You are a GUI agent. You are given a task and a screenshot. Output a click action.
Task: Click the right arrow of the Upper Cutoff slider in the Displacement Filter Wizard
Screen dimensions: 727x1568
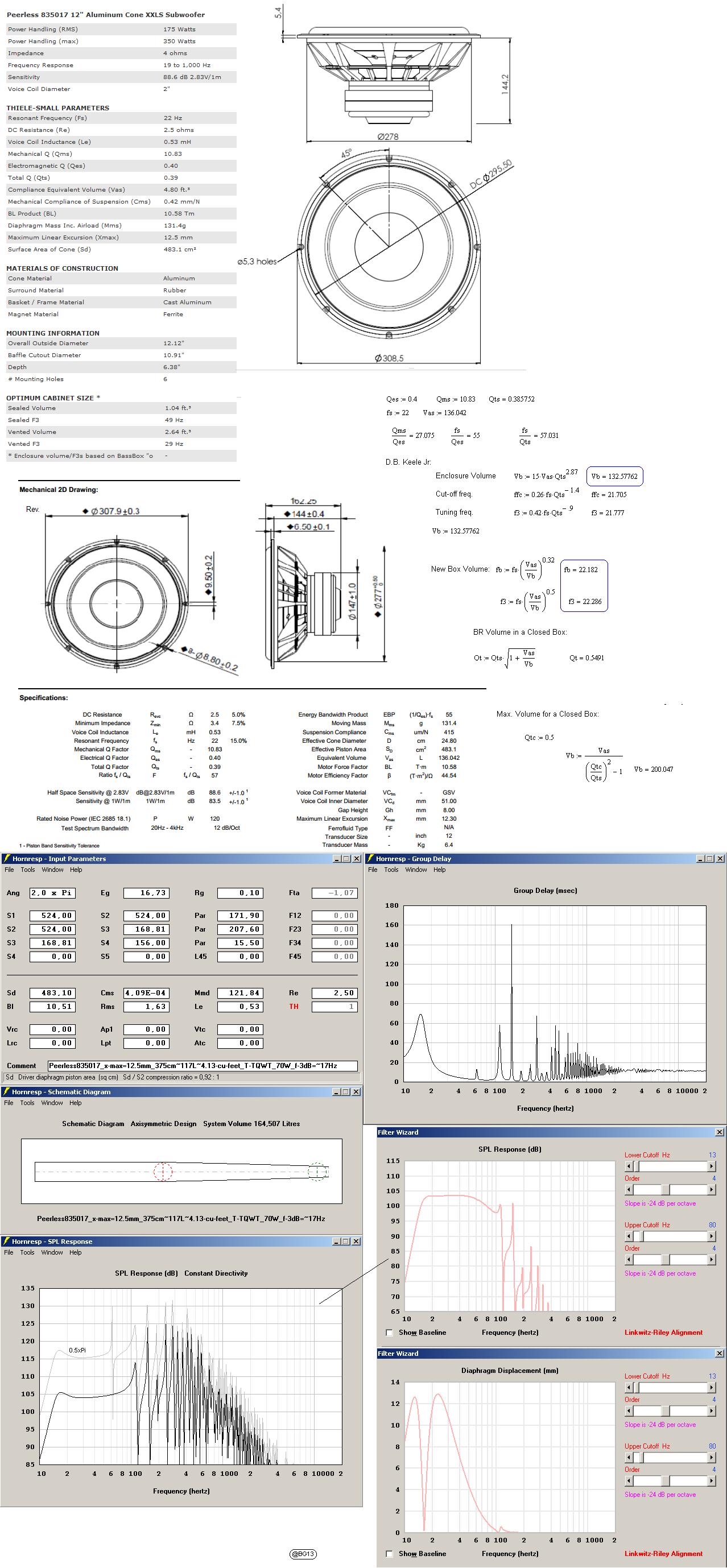[x=711, y=1457]
